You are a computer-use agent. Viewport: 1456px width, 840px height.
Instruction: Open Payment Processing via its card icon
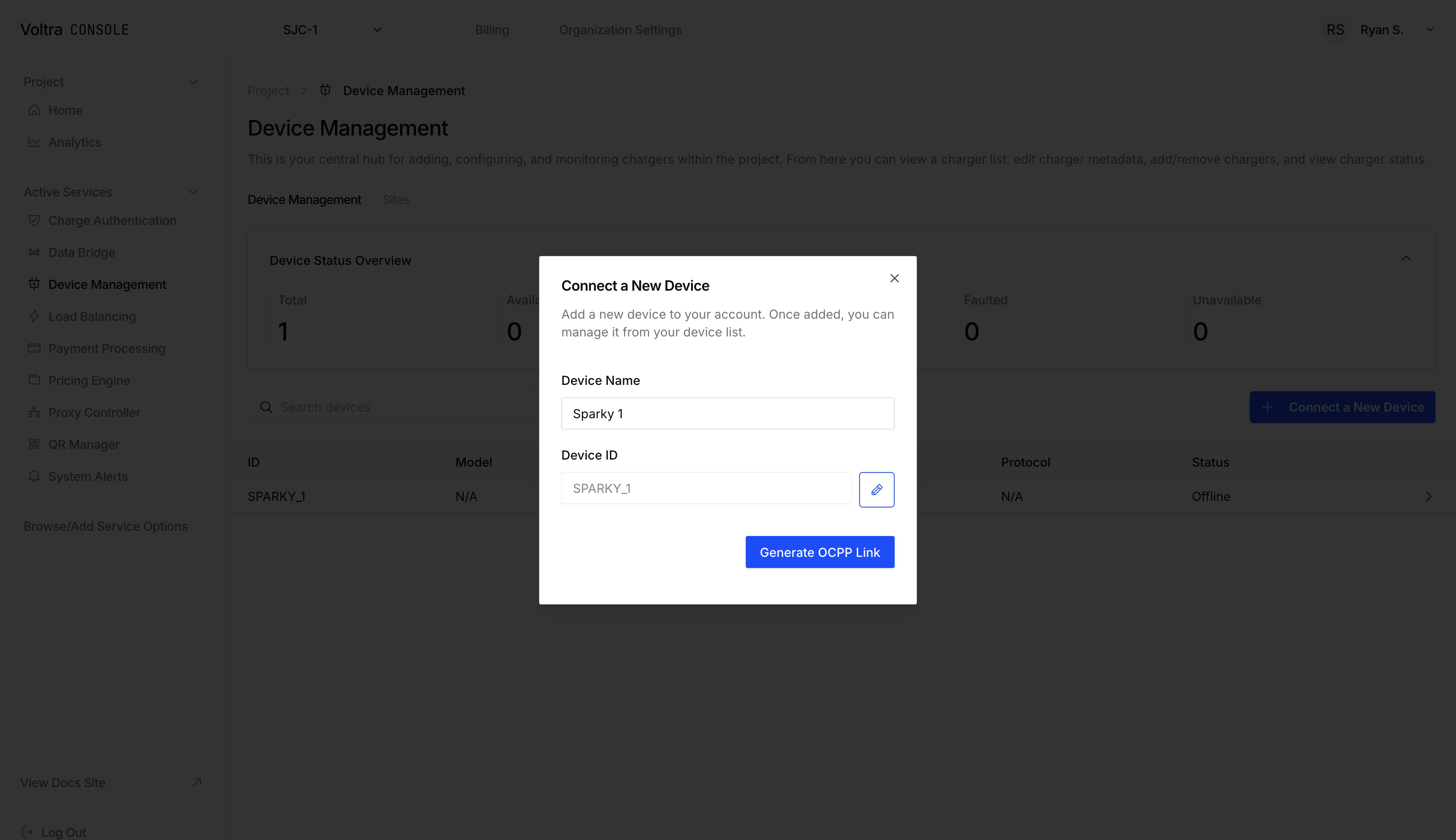coord(34,348)
